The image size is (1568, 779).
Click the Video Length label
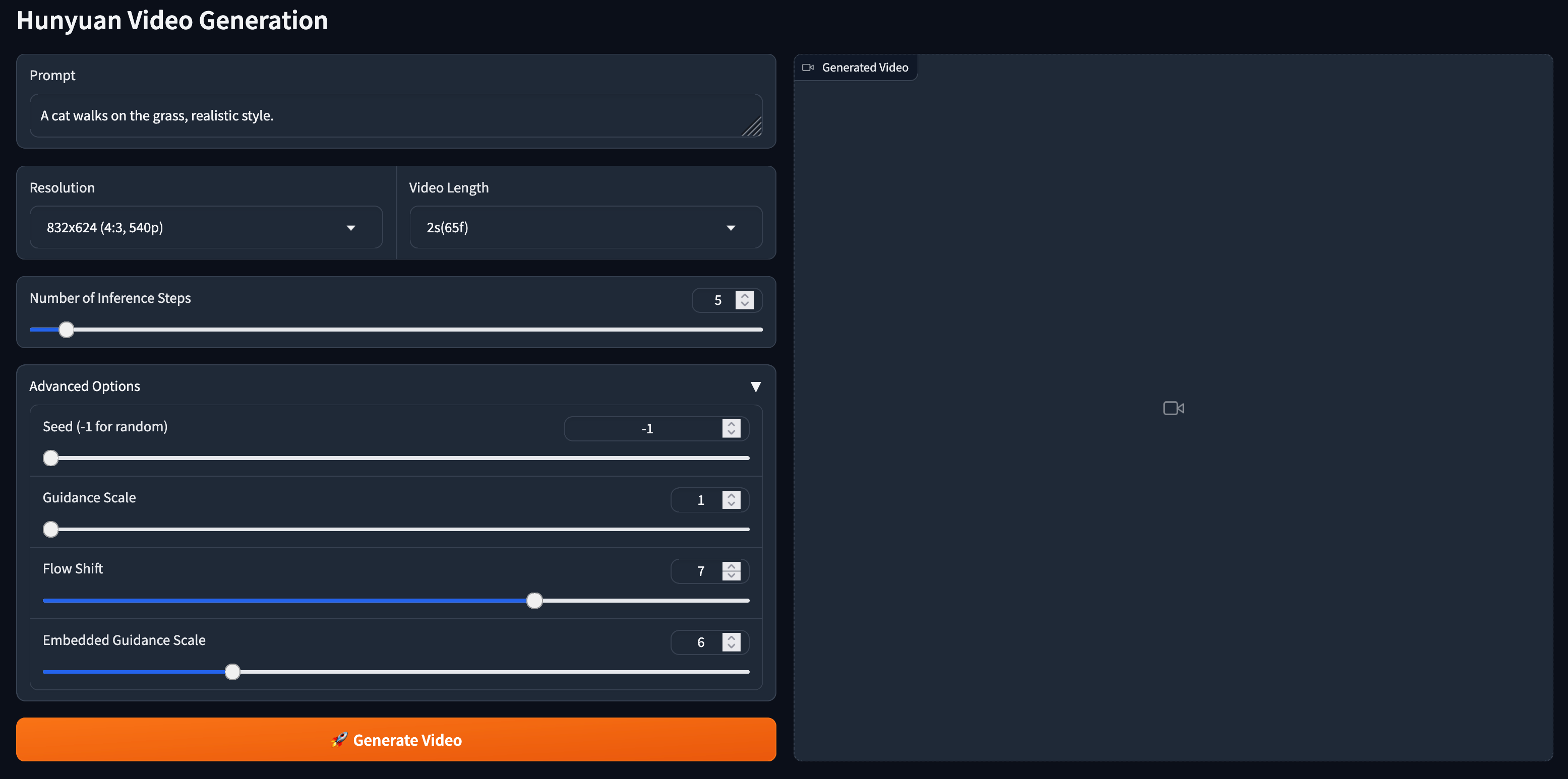coord(449,188)
